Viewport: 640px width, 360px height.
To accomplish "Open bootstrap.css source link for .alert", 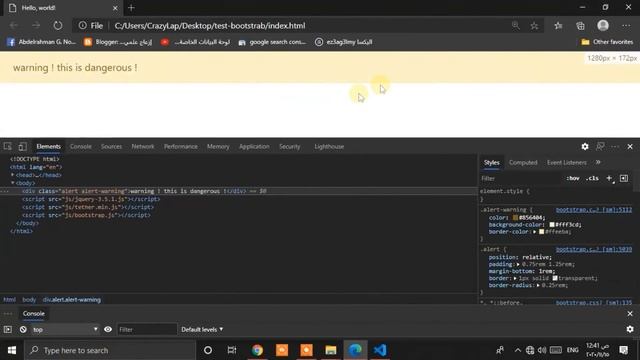I will coord(593,249).
